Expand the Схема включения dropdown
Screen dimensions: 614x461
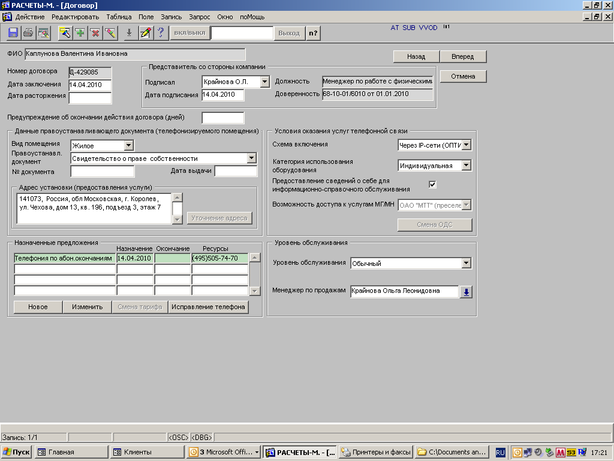[465, 145]
